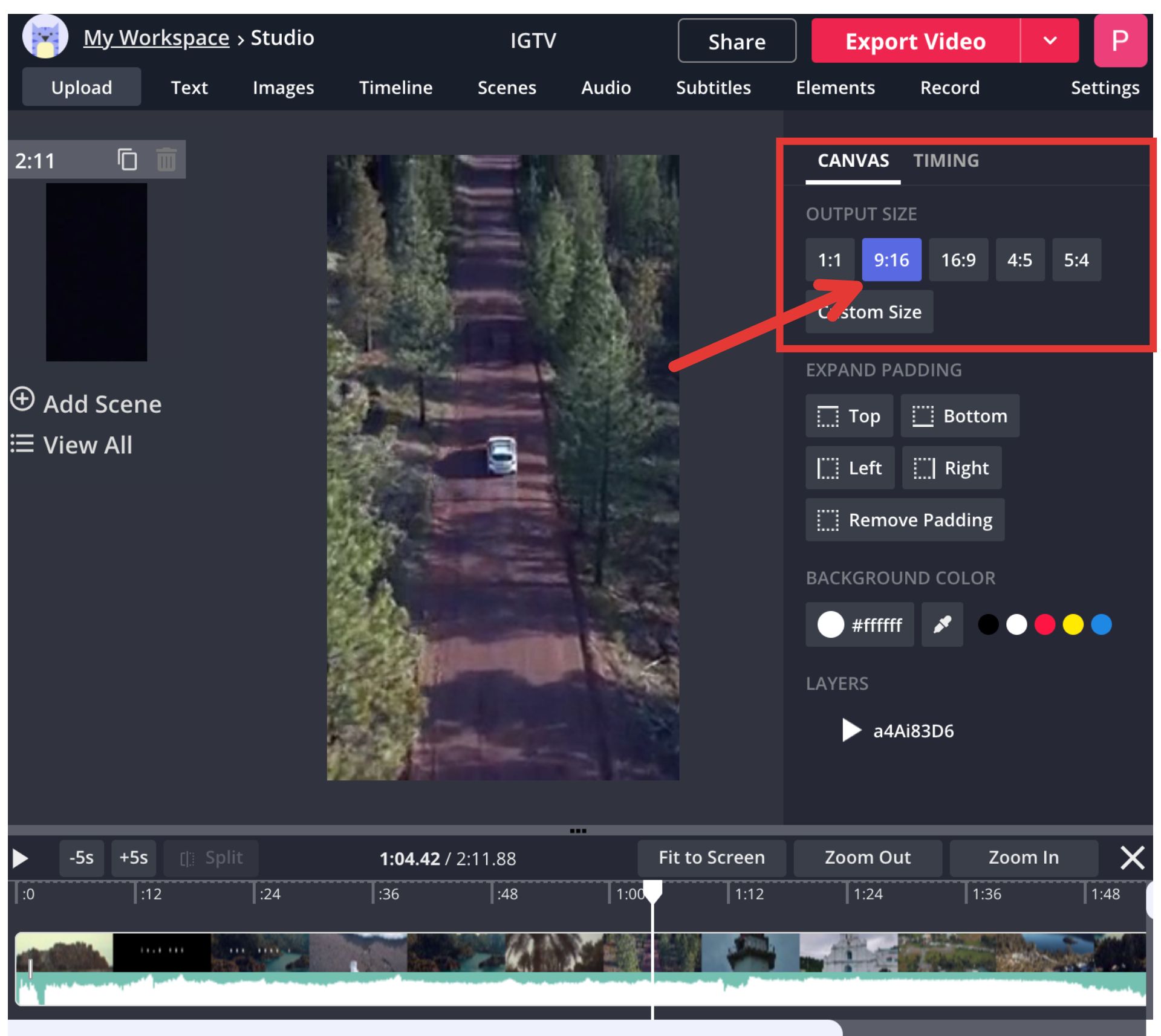Screen dimensions: 1161x1036
Task: Expand the a4Ai83D6 layer triangle
Action: [x=851, y=730]
